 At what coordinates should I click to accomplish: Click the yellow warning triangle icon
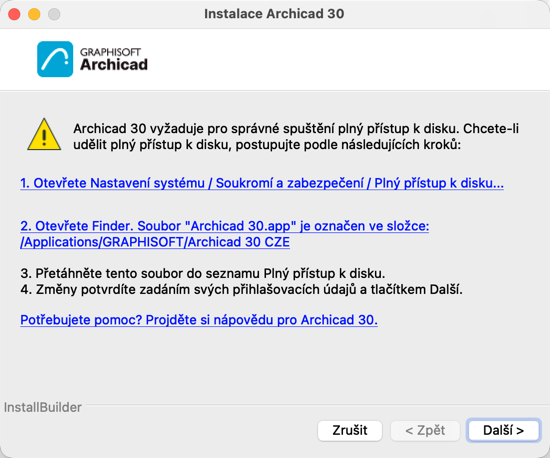click(x=44, y=135)
